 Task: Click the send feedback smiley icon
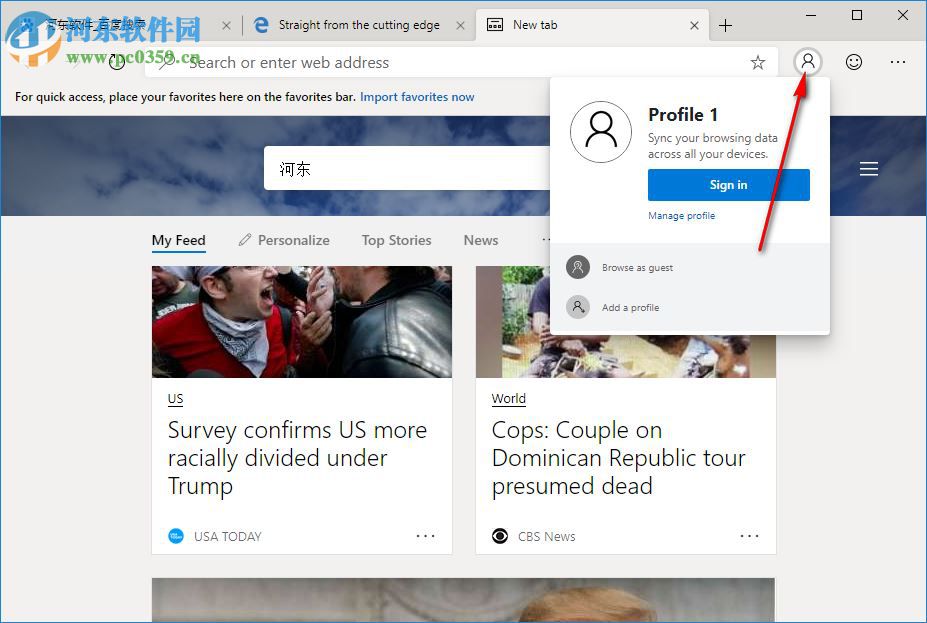pos(853,62)
